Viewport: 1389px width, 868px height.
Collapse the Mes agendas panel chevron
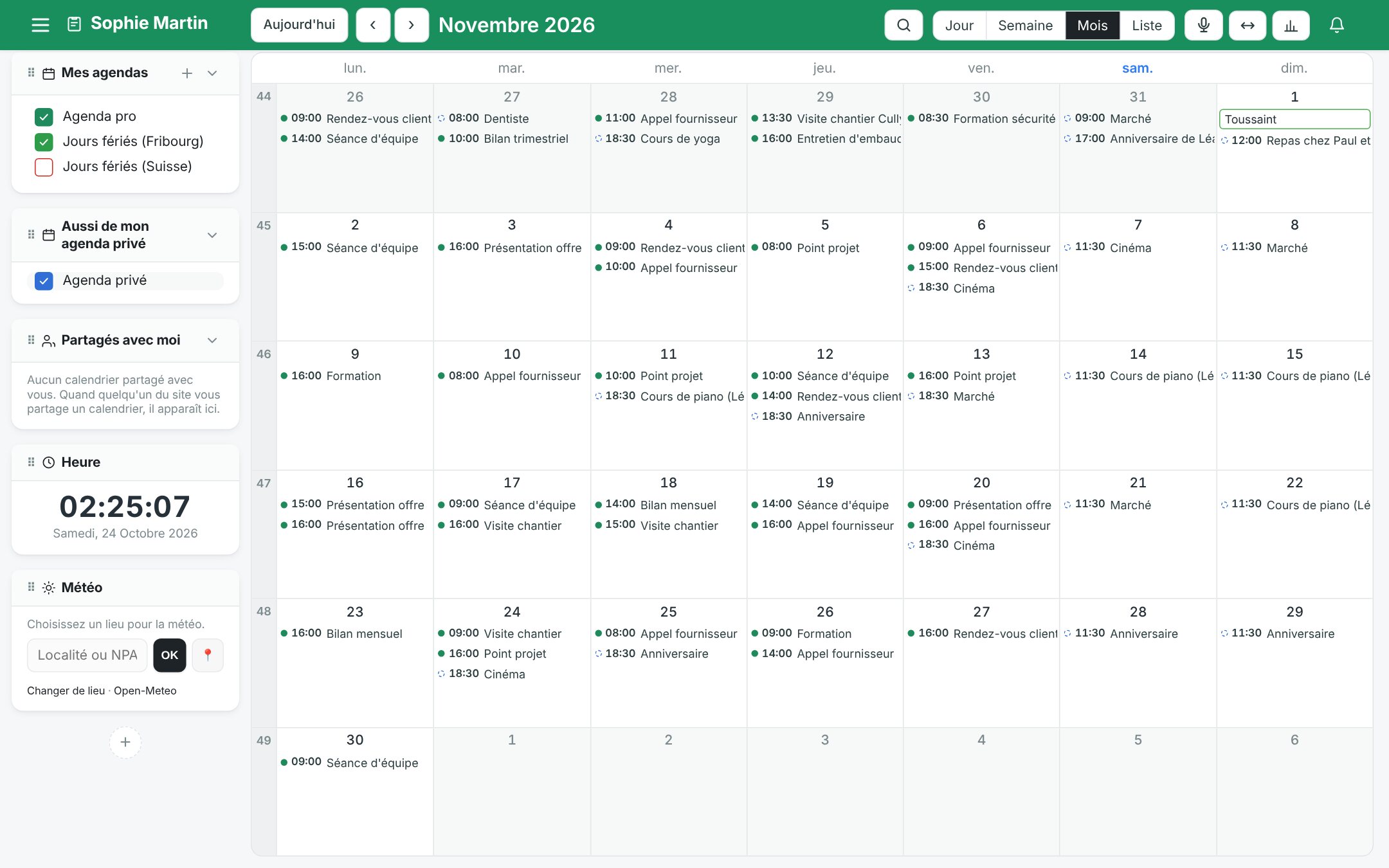click(x=212, y=73)
